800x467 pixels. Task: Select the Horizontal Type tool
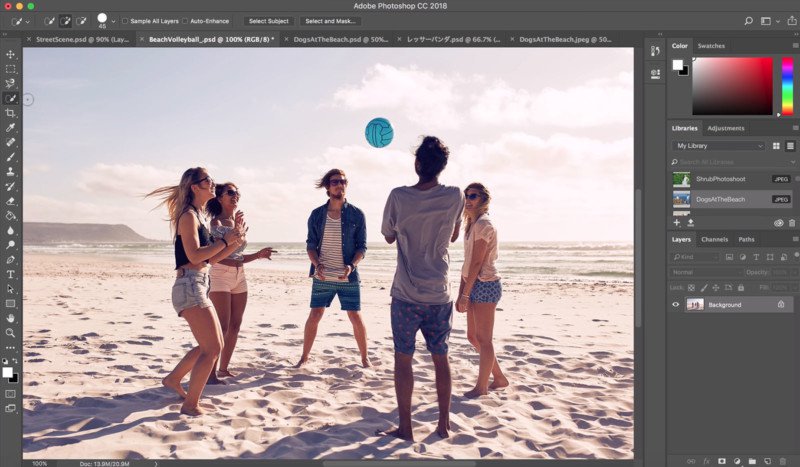click(10, 275)
